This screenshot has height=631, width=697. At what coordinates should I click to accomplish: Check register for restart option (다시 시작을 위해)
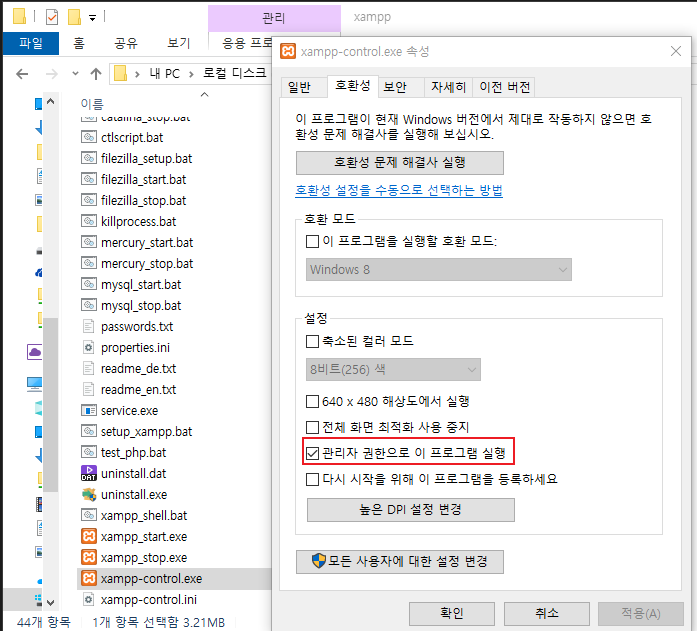point(312,479)
